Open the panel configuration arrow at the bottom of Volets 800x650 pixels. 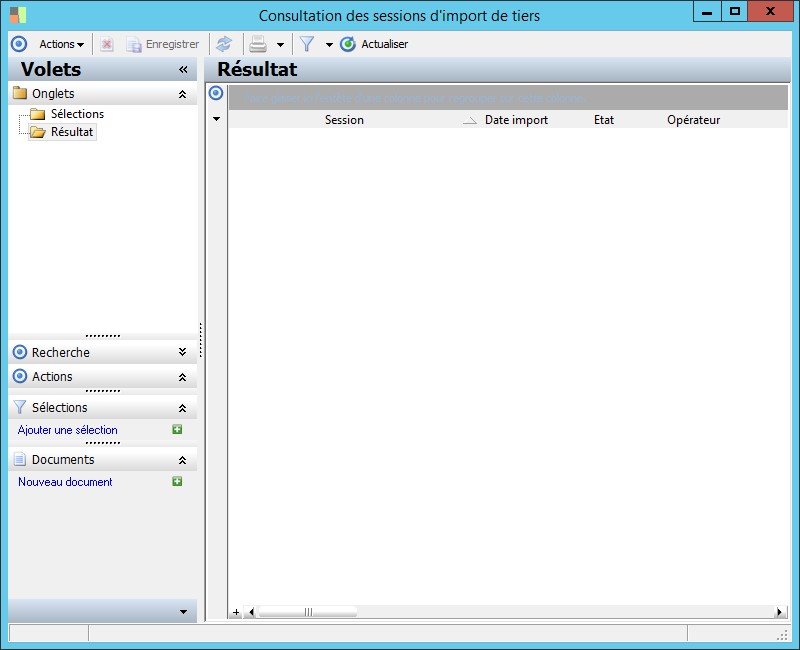(x=184, y=612)
